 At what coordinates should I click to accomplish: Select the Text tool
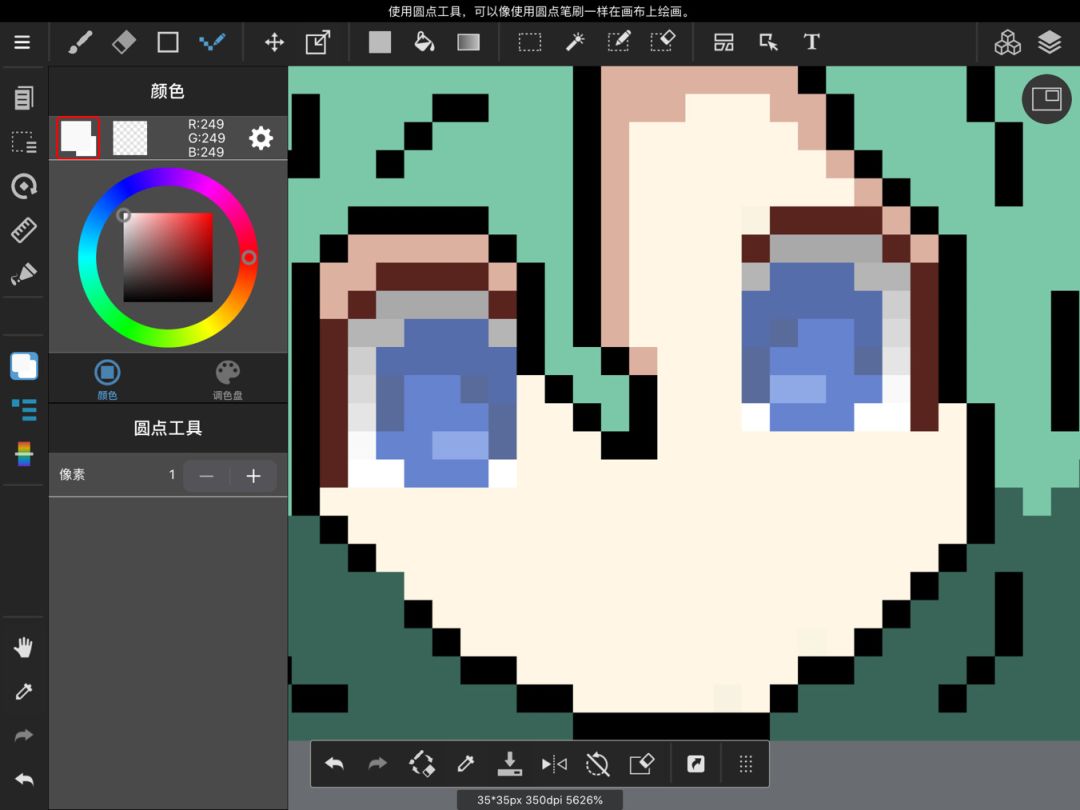click(x=811, y=43)
